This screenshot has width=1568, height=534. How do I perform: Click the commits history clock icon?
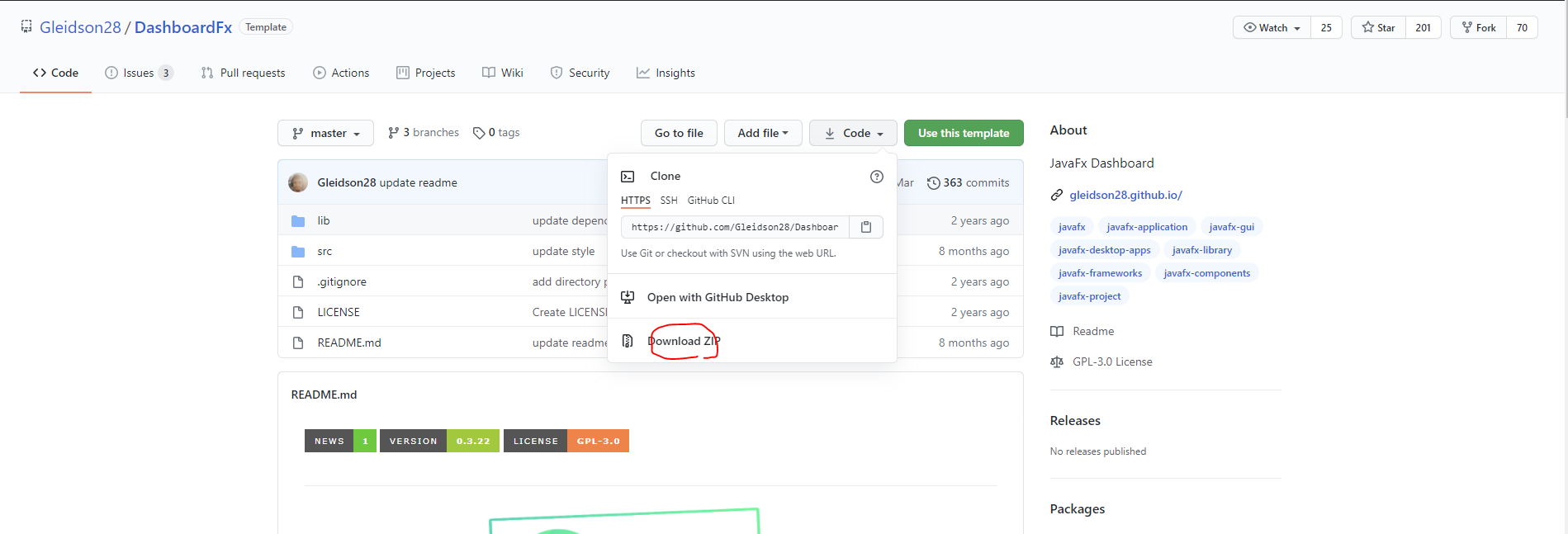[x=933, y=183]
